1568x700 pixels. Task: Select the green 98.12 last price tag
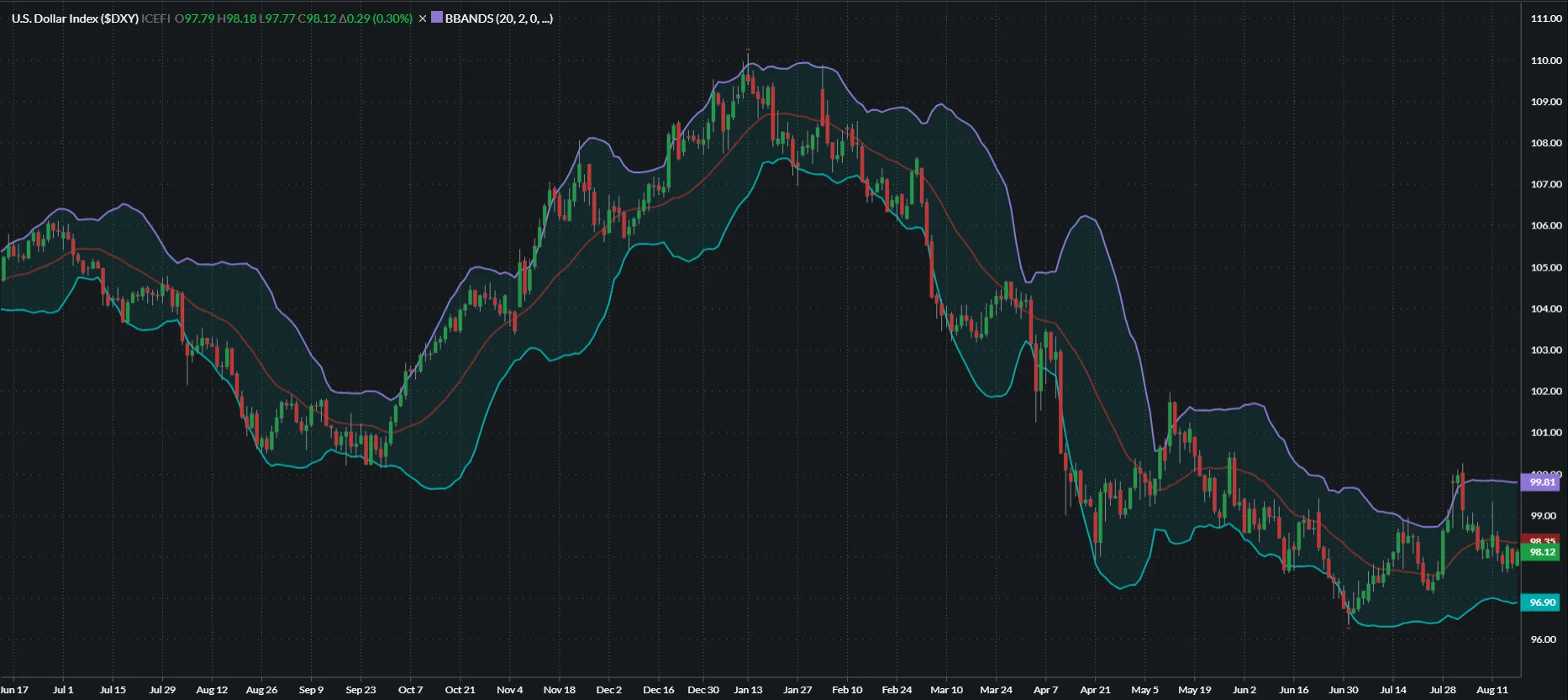click(1542, 552)
